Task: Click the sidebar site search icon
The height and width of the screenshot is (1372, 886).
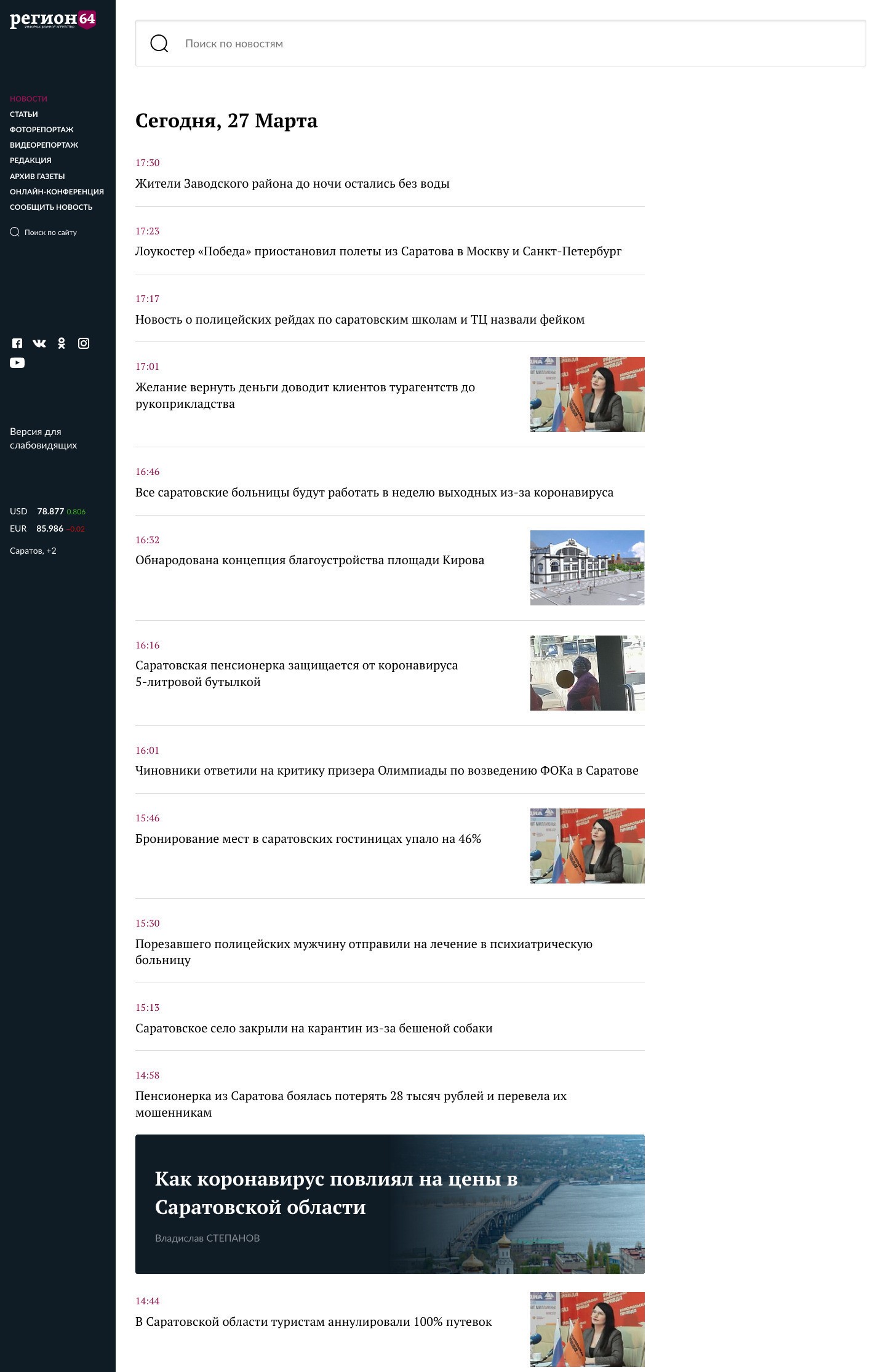Action: pos(15,232)
